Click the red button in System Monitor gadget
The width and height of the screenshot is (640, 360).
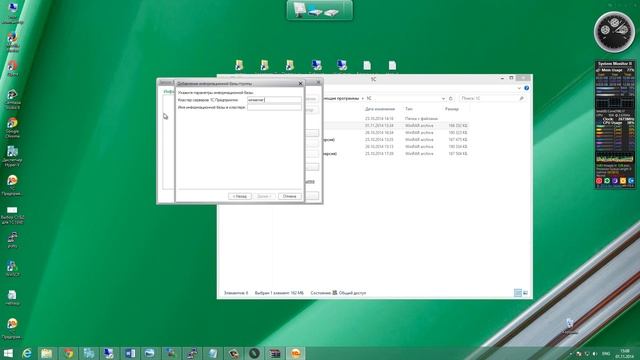coord(599,180)
